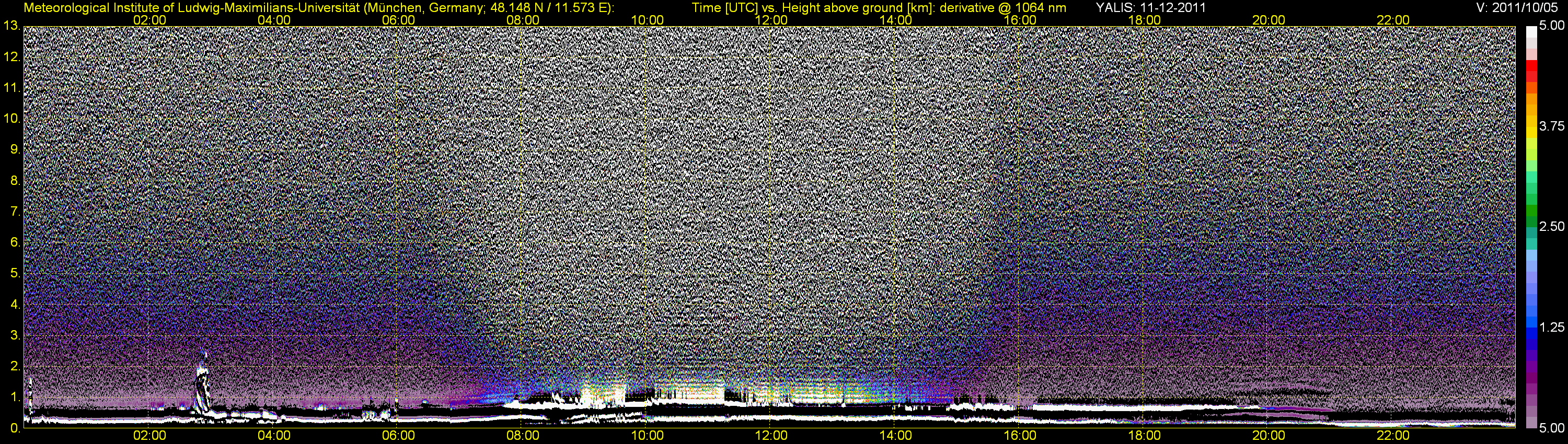This screenshot has height=444, width=1568.
Task: Click the 08:00 label on the top time axis
Action: [523, 20]
